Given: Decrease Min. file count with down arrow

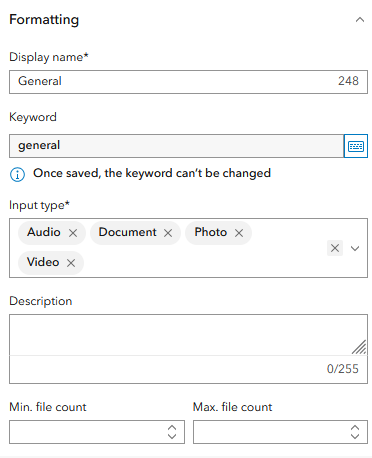Looking at the screenshot, I should tap(172, 436).
